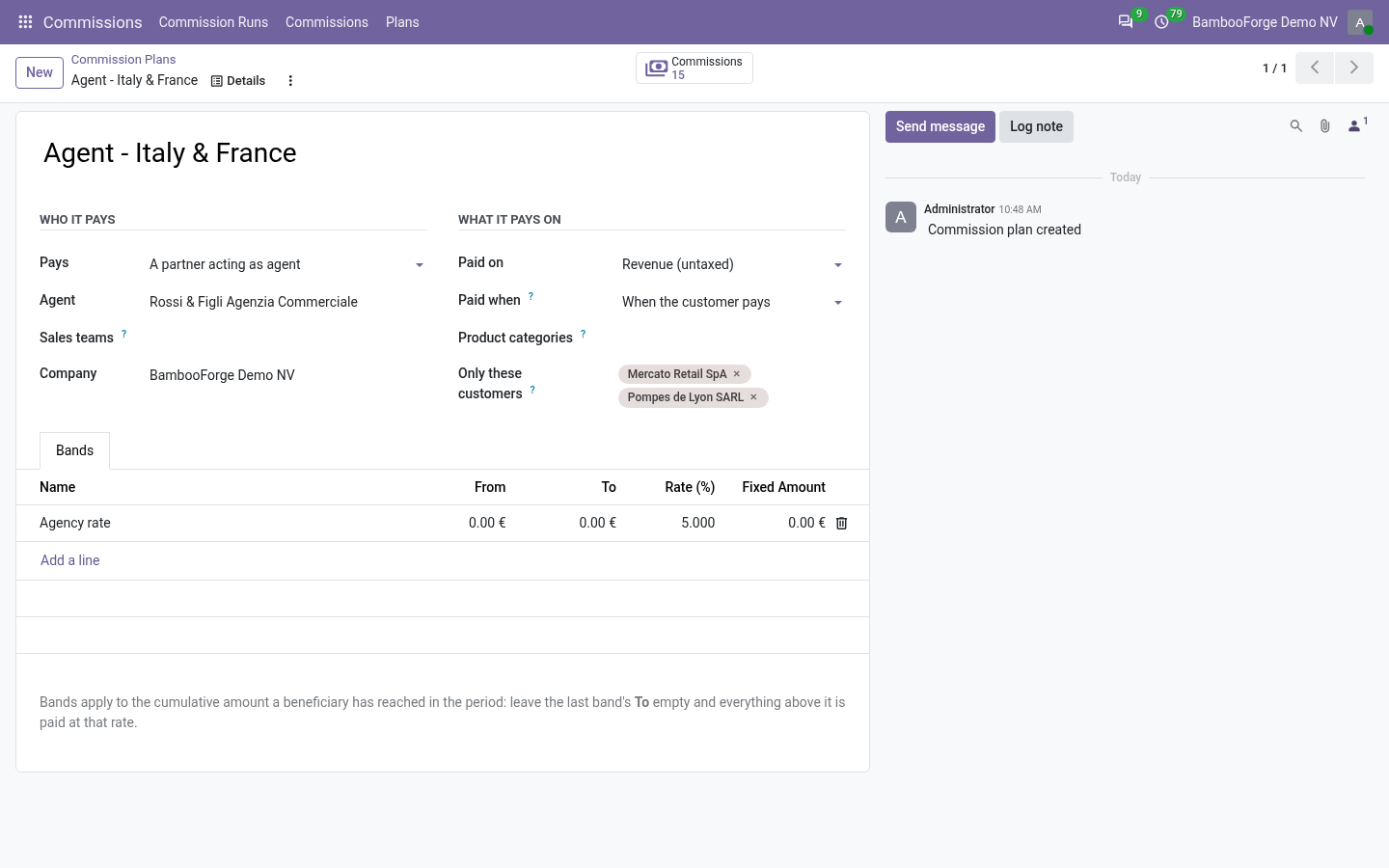Click the empty Sales teams field
The image size is (1389, 868).
[287, 339]
